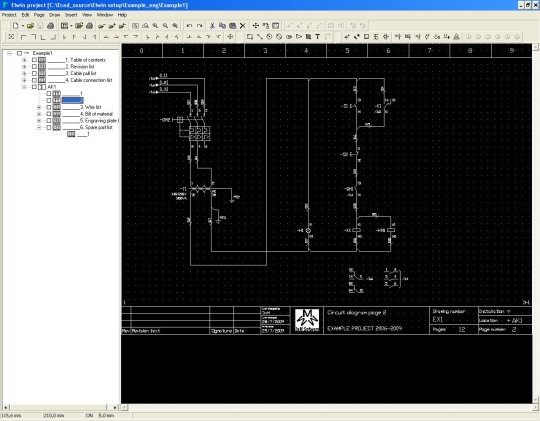This screenshot has width=540, height=421.
Task: Select the rectangle drawing tool
Action: [250, 37]
